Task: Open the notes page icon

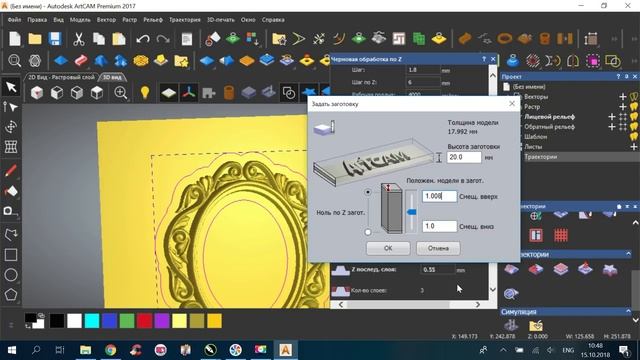Action: tap(187, 39)
